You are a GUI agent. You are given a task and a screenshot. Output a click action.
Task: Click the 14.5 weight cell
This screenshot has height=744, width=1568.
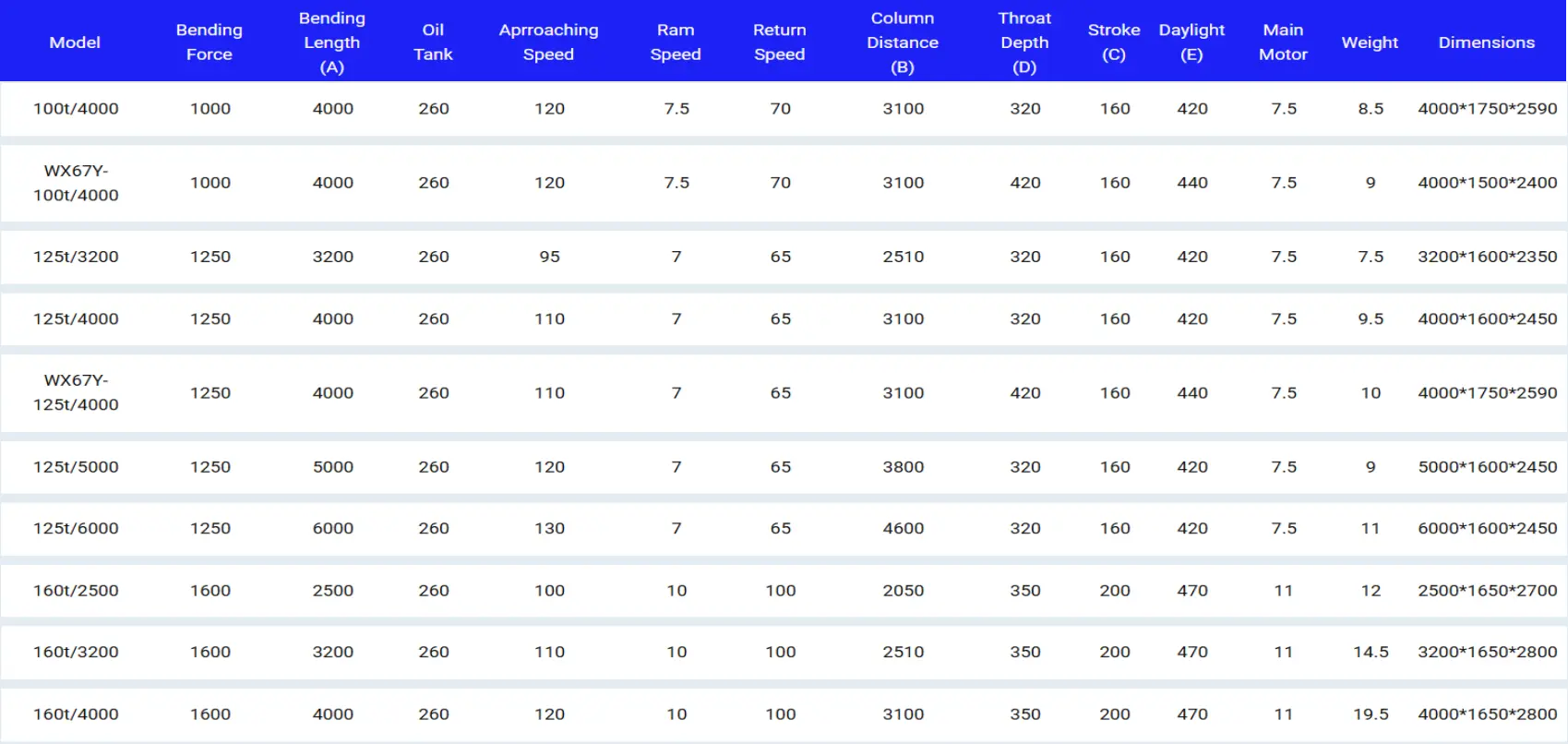1371,653
